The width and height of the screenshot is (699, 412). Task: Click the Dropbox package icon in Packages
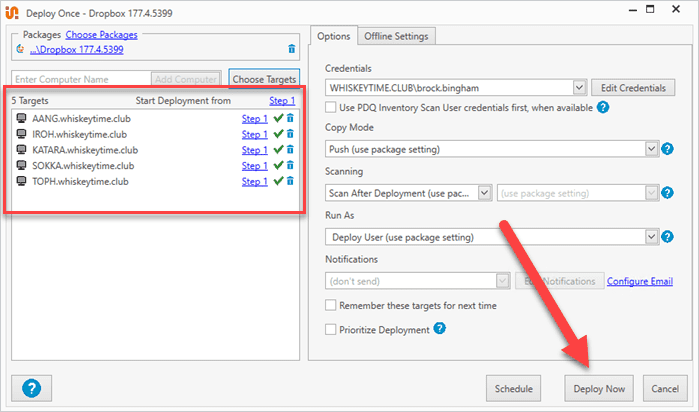pos(20,49)
